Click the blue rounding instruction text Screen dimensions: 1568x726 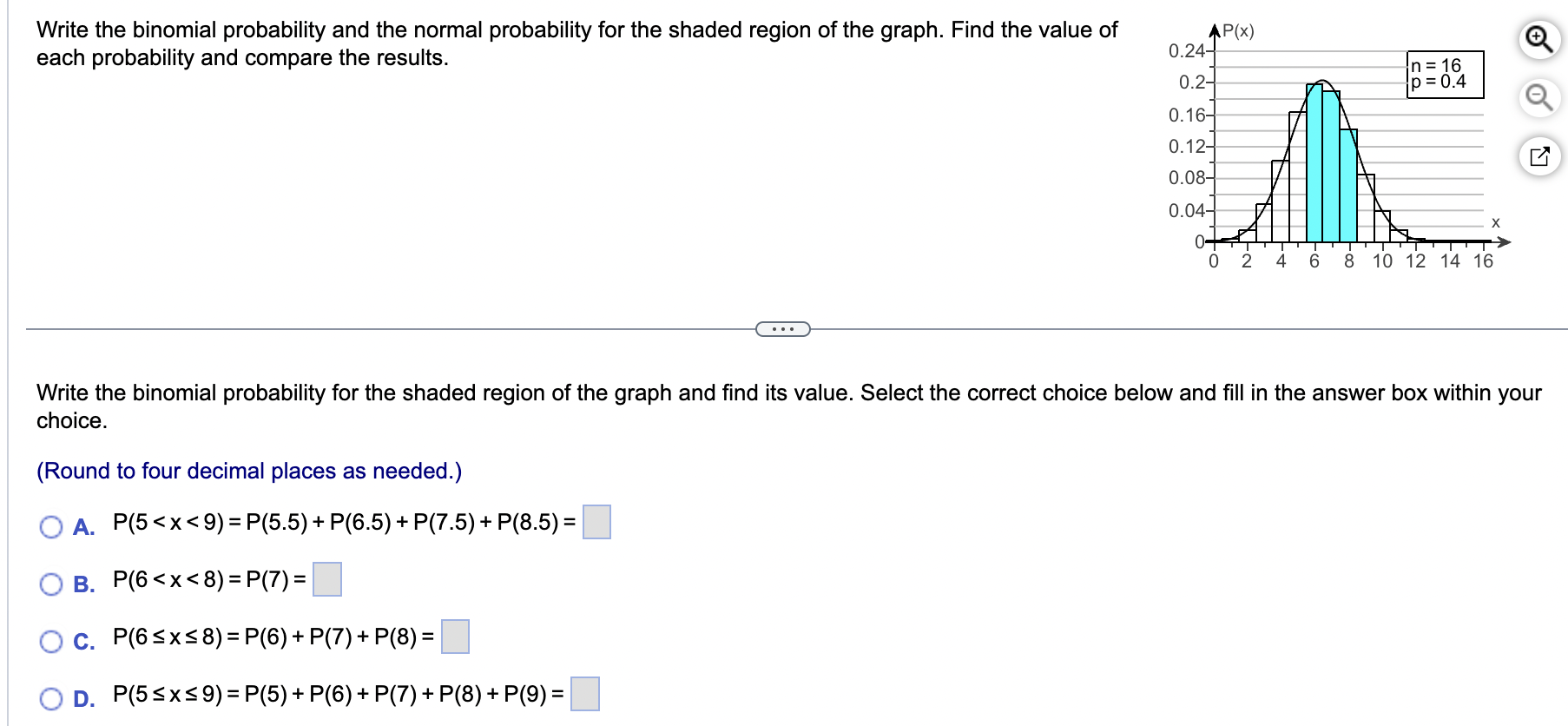(x=247, y=471)
